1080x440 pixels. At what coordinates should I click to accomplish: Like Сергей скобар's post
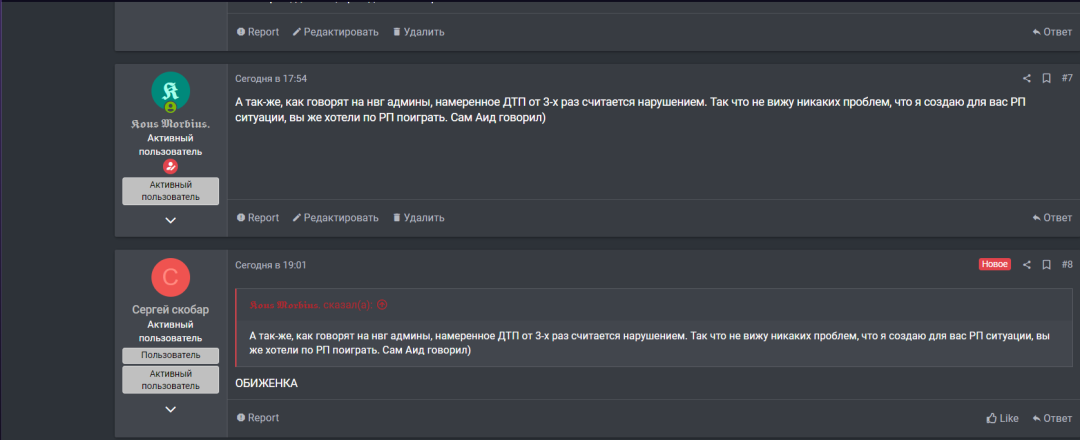point(1002,418)
